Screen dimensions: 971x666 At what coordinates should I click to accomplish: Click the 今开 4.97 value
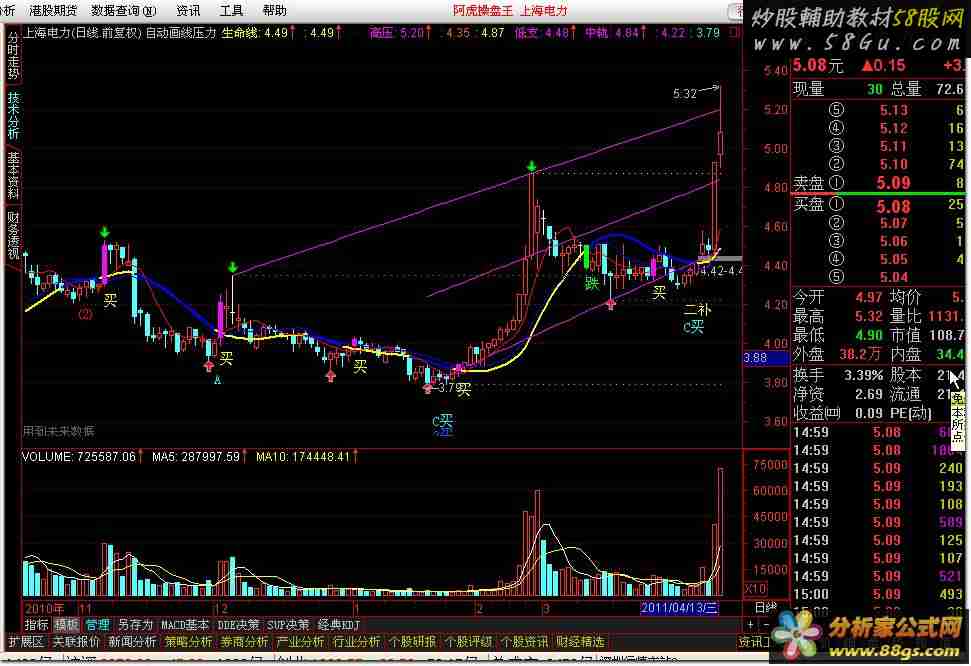pos(868,298)
